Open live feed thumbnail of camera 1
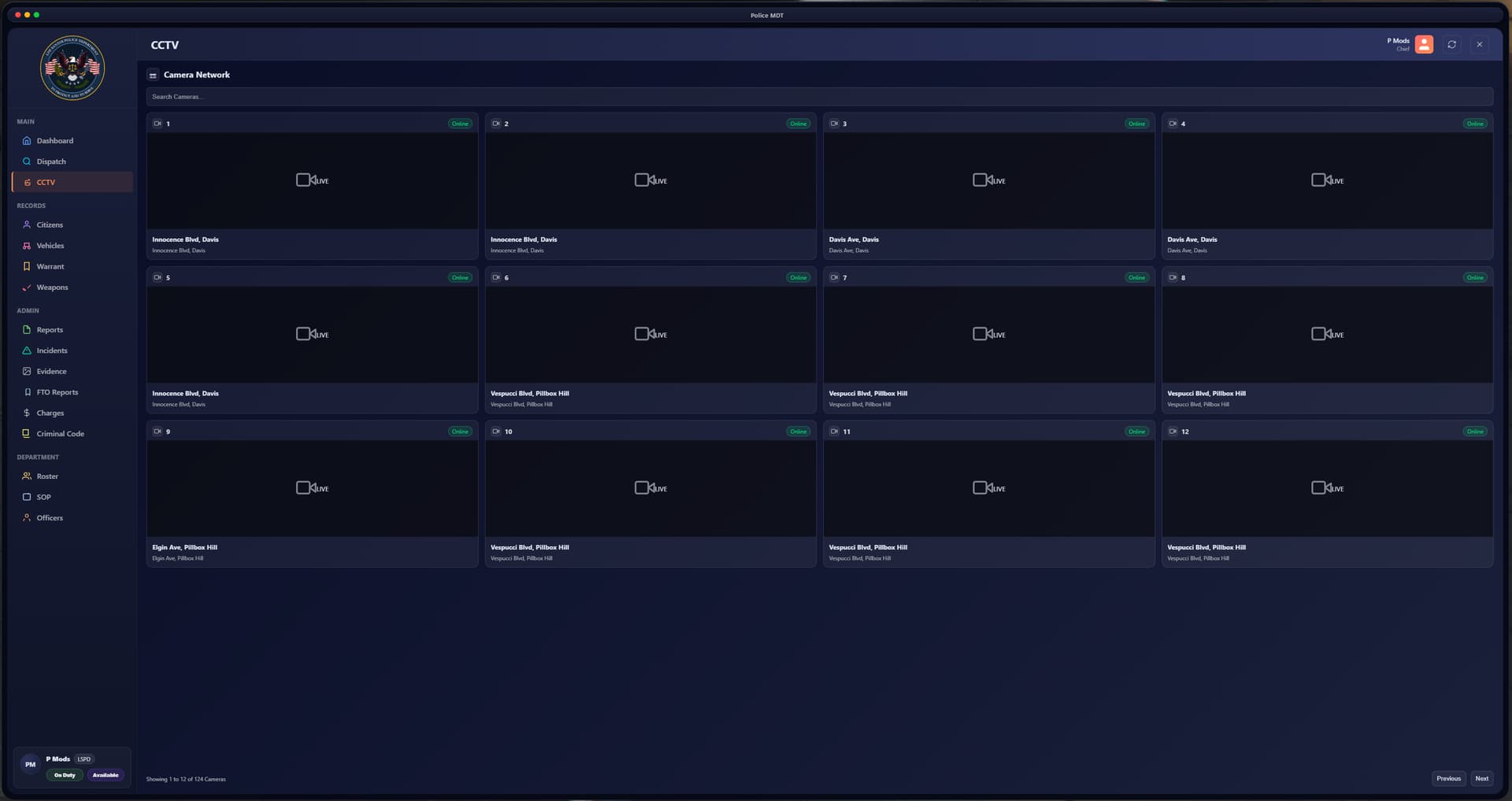Screen dimensions: 1512x801 tap(312, 180)
